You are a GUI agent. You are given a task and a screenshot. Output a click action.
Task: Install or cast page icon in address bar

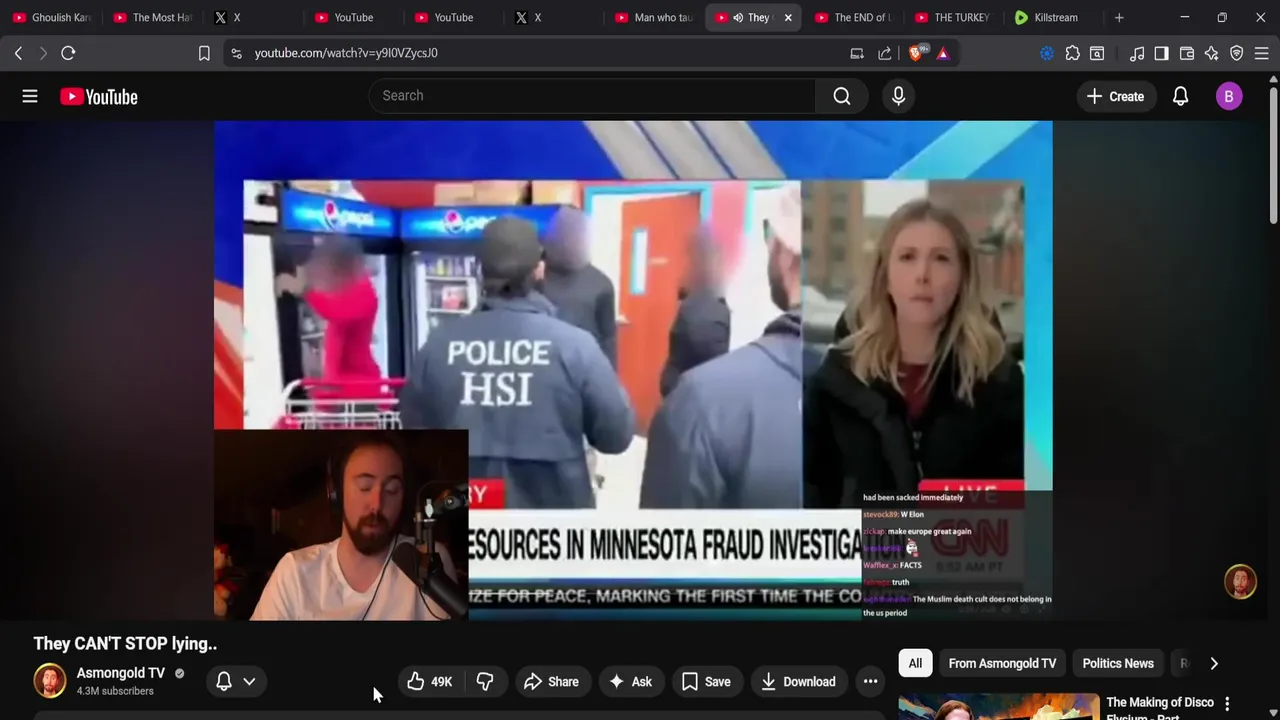(x=857, y=53)
